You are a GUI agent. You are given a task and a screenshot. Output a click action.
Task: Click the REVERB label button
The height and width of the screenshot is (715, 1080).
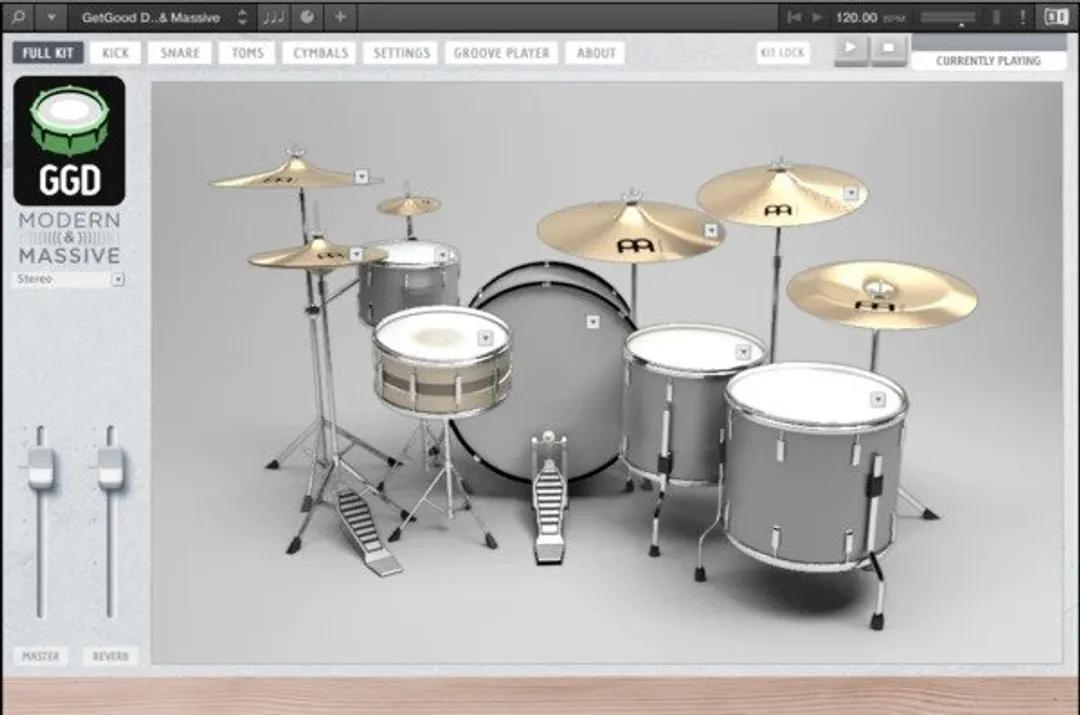(111, 656)
